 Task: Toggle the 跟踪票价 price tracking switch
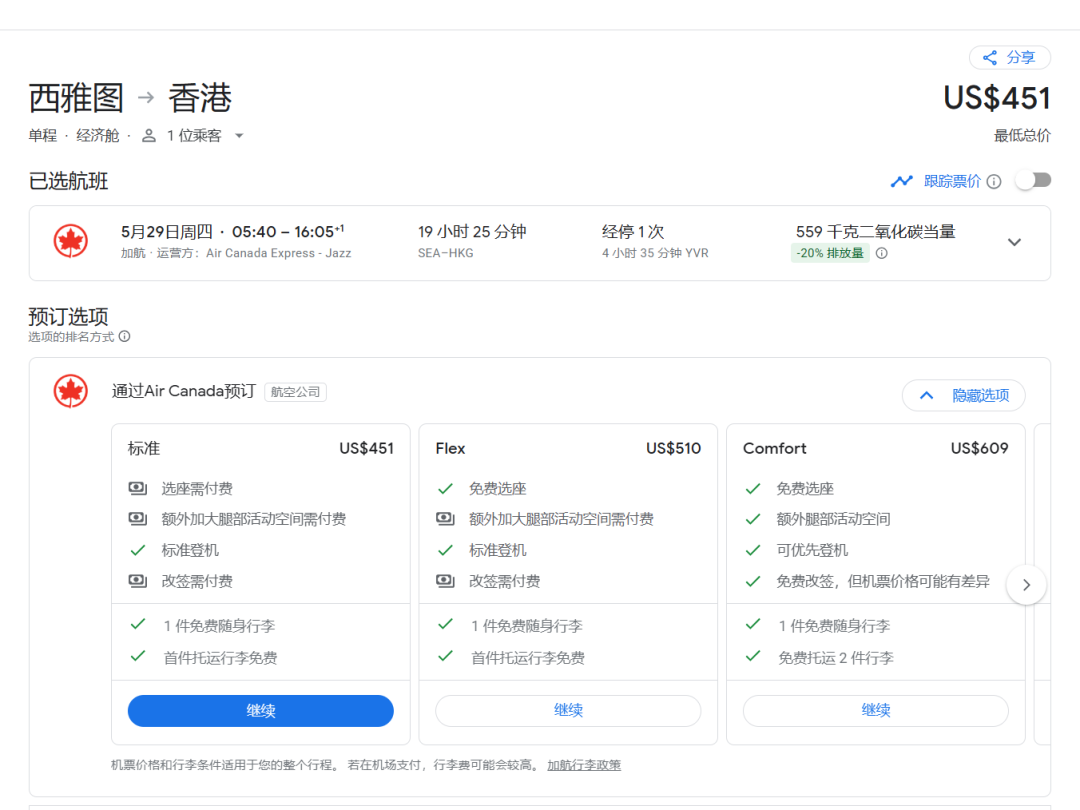(1034, 180)
